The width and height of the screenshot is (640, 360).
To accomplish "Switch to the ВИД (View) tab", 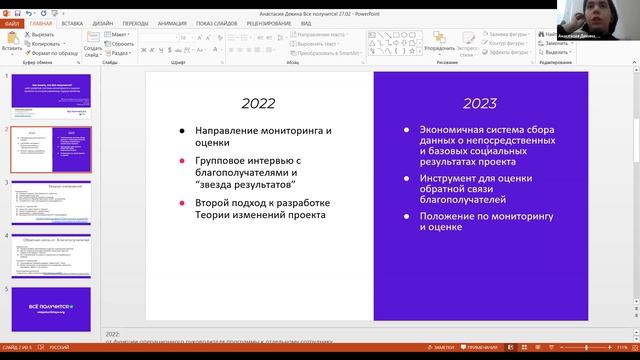I will point(306,24).
